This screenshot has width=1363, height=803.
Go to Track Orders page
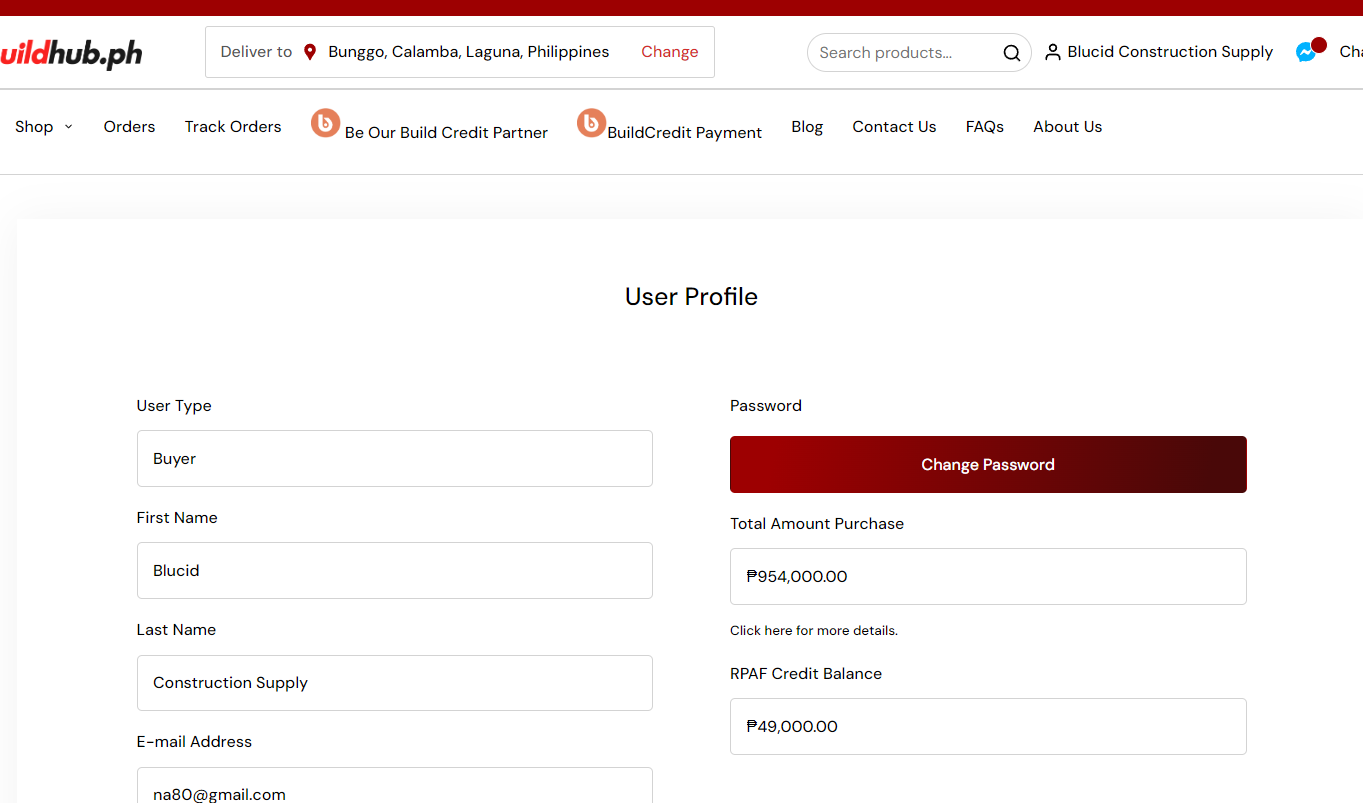233,127
